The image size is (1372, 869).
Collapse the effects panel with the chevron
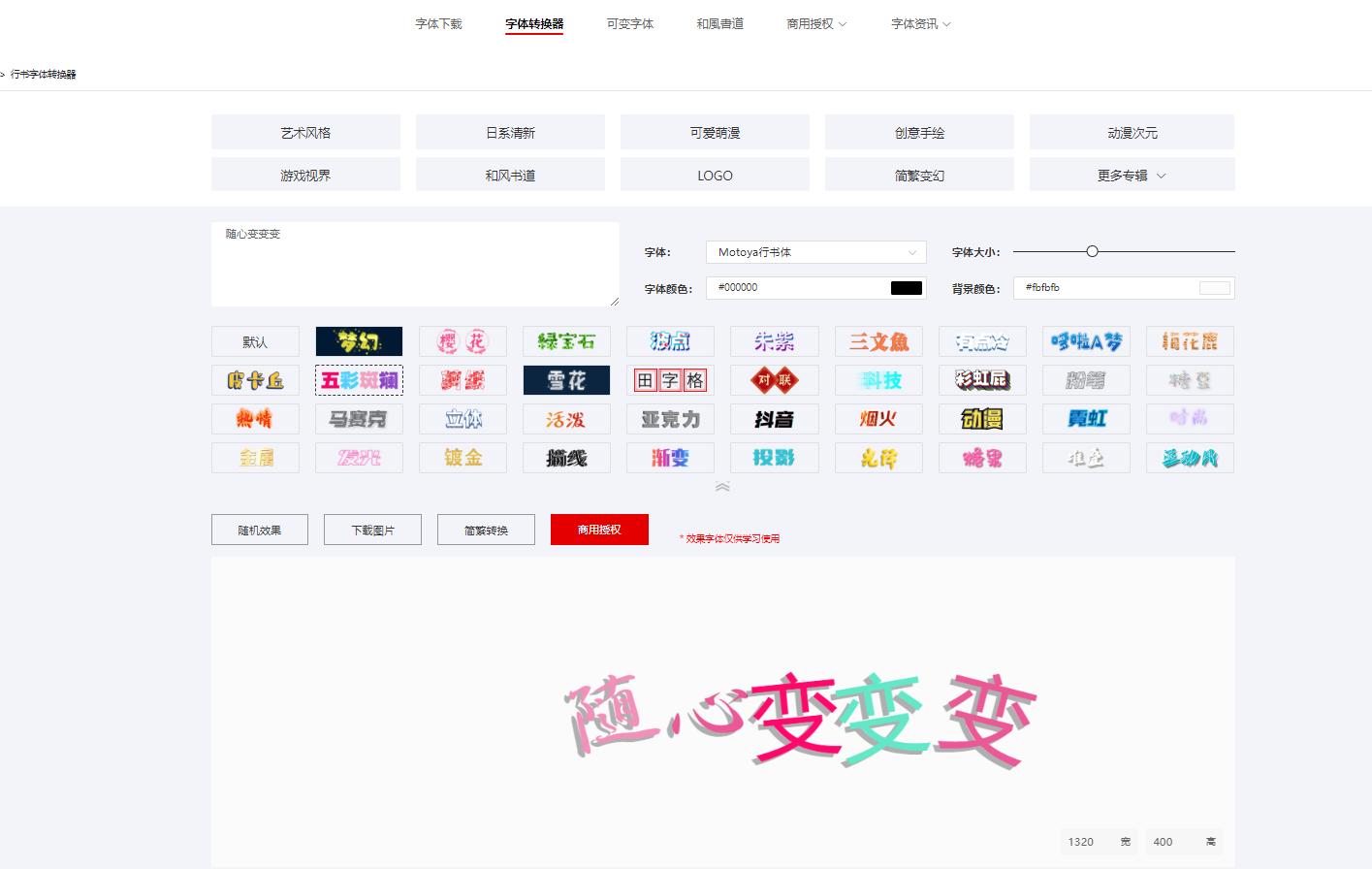point(722,487)
